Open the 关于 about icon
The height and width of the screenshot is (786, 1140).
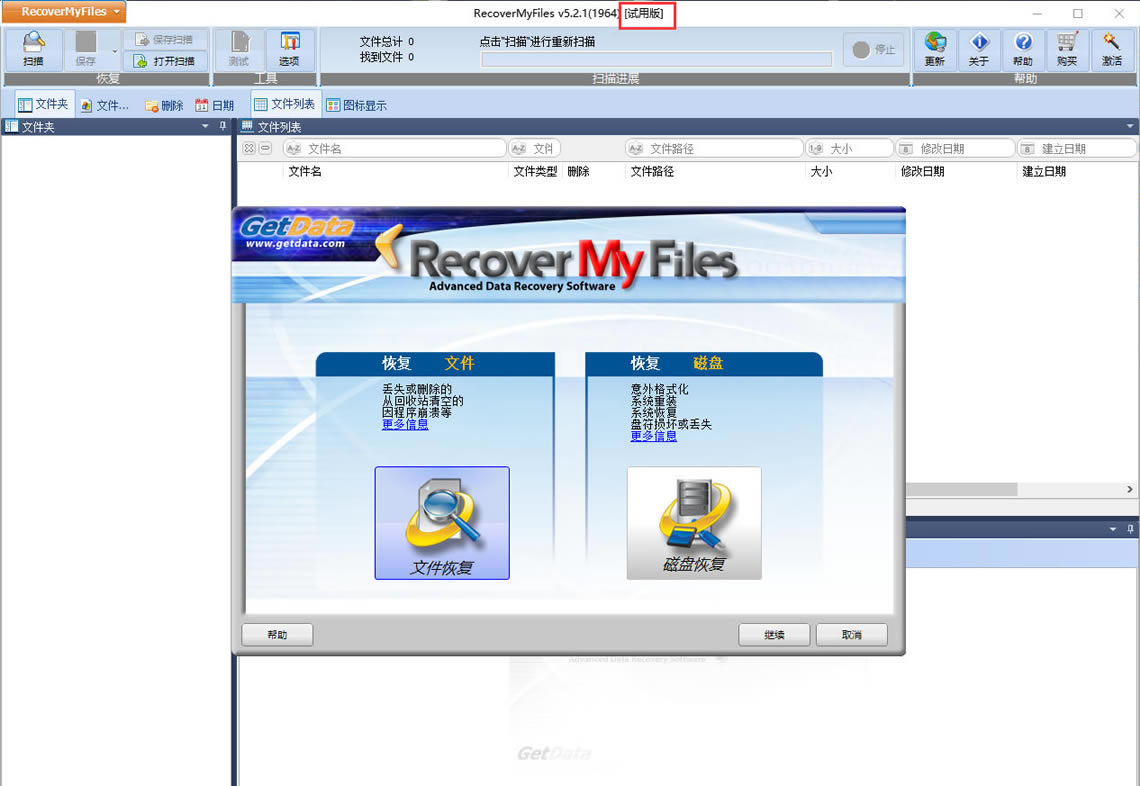click(979, 49)
